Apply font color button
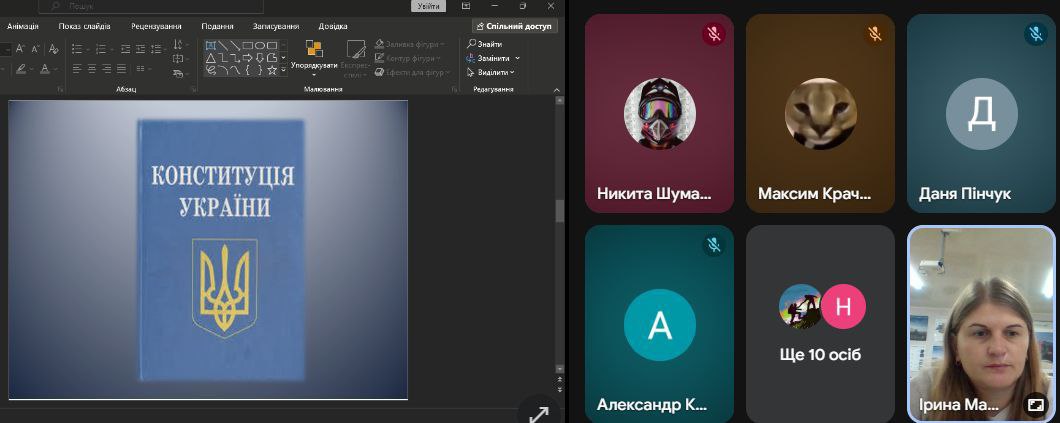 (x=45, y=68)
